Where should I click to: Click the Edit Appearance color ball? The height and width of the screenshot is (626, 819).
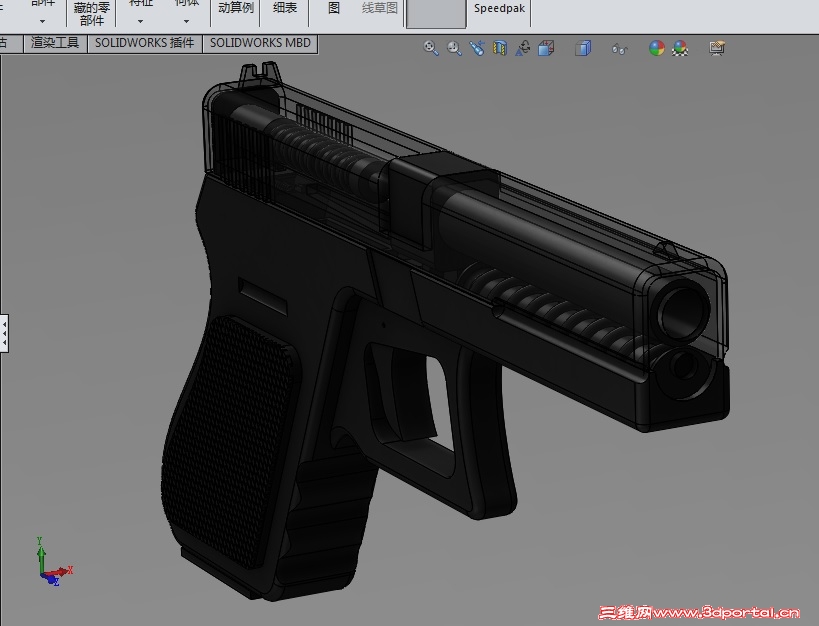coord(658,47)
